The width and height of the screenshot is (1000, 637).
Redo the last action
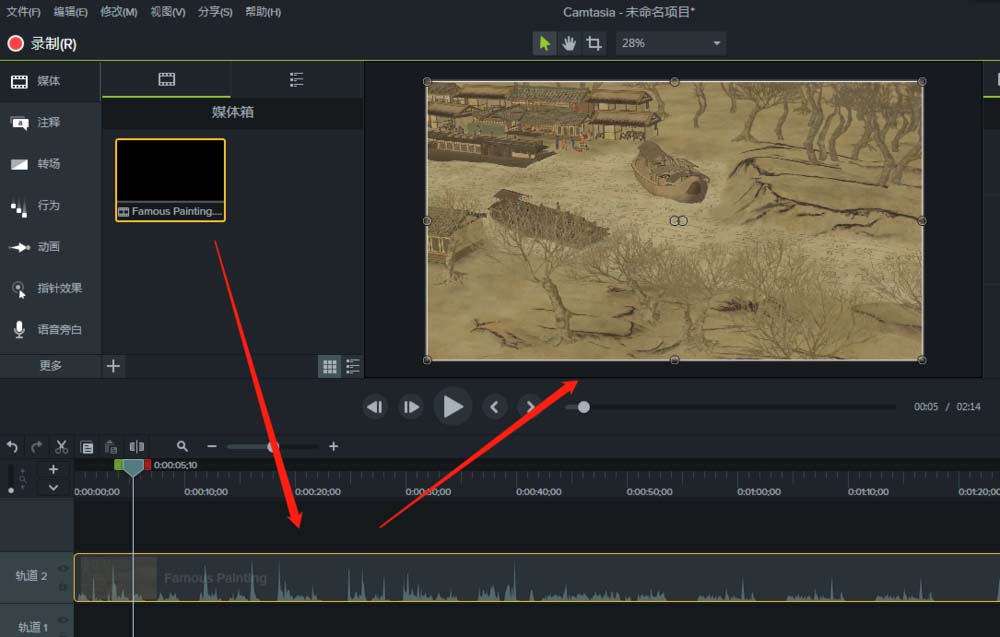[x=37, y=447]
